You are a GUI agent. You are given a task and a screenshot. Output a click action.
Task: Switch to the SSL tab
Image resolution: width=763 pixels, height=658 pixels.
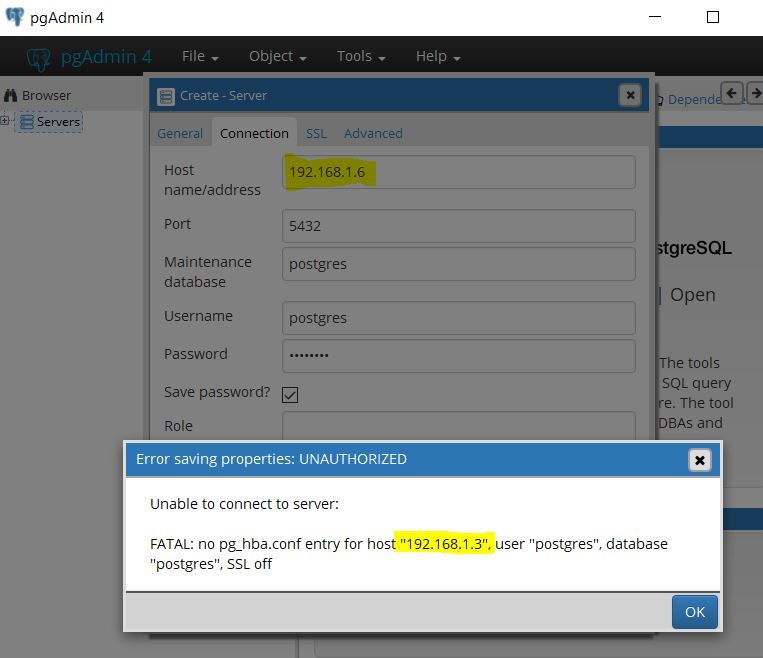tap(316, 133)
